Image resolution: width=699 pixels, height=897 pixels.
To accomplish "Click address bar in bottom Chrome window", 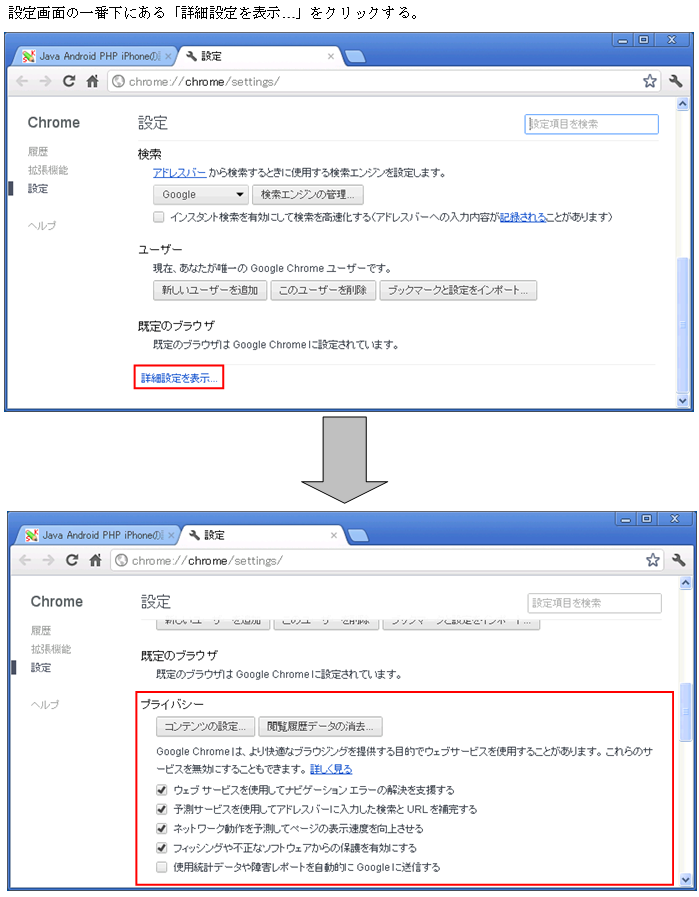I will 386,560.
